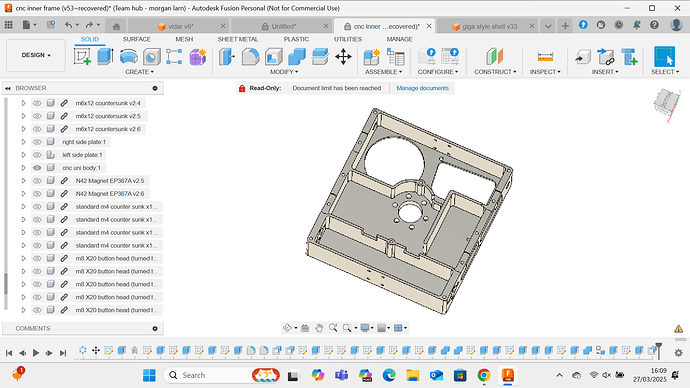Screen dimensions: 690x388
Task: Click the timeline Play button
Action: (36, 352)
